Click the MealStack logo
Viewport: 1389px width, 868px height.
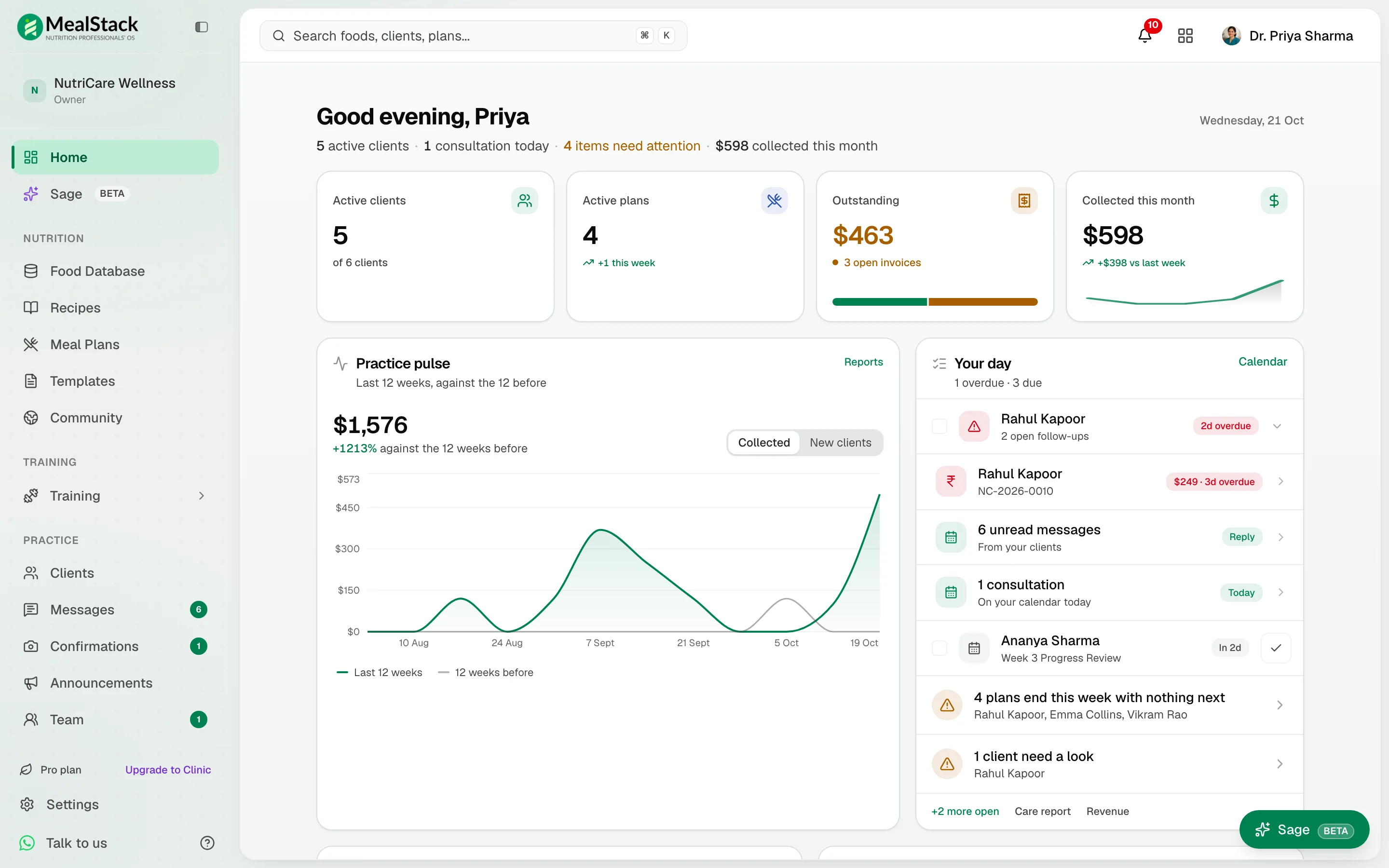[78, 27]
